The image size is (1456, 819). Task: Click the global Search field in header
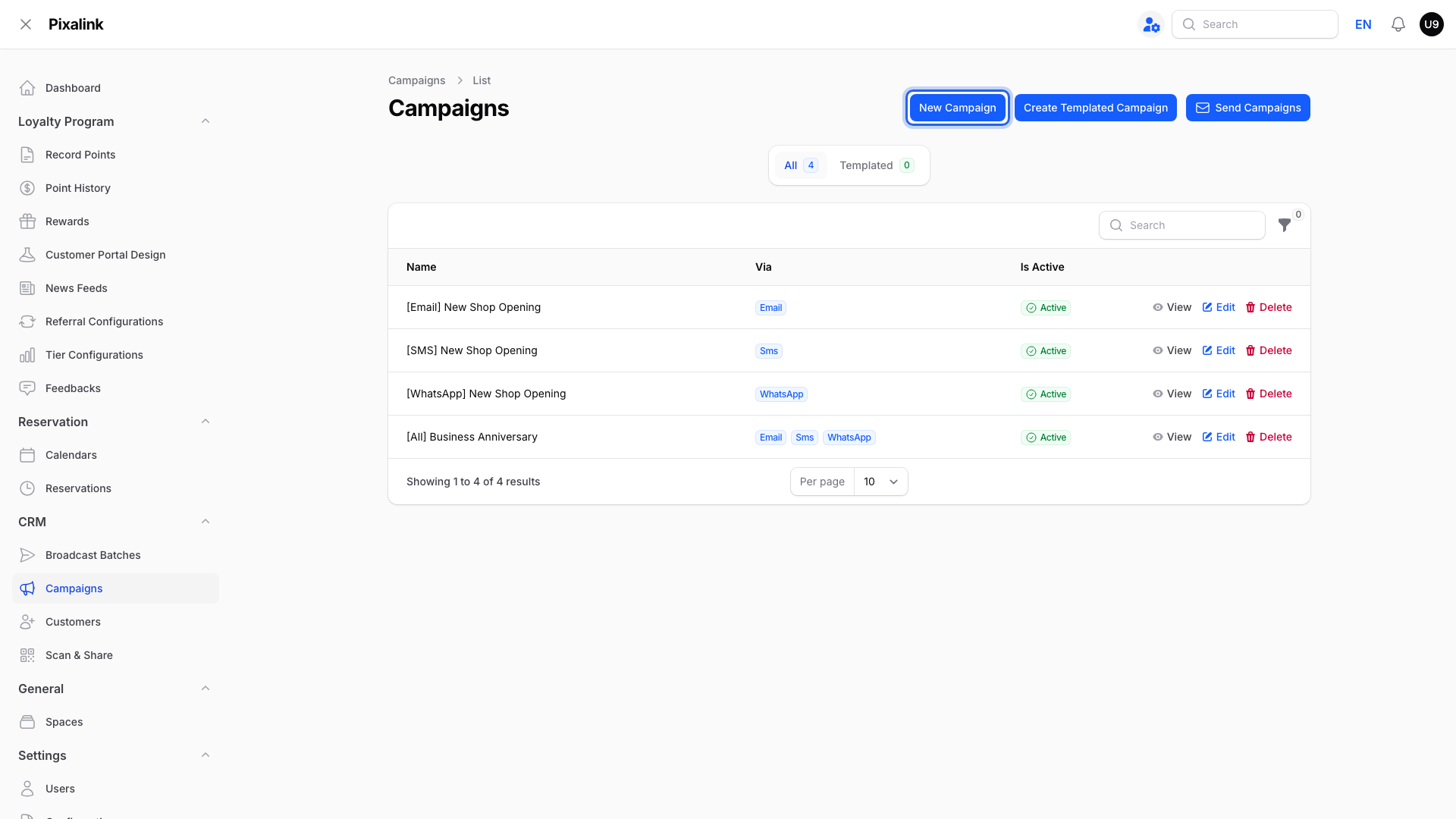point(1255,24)
